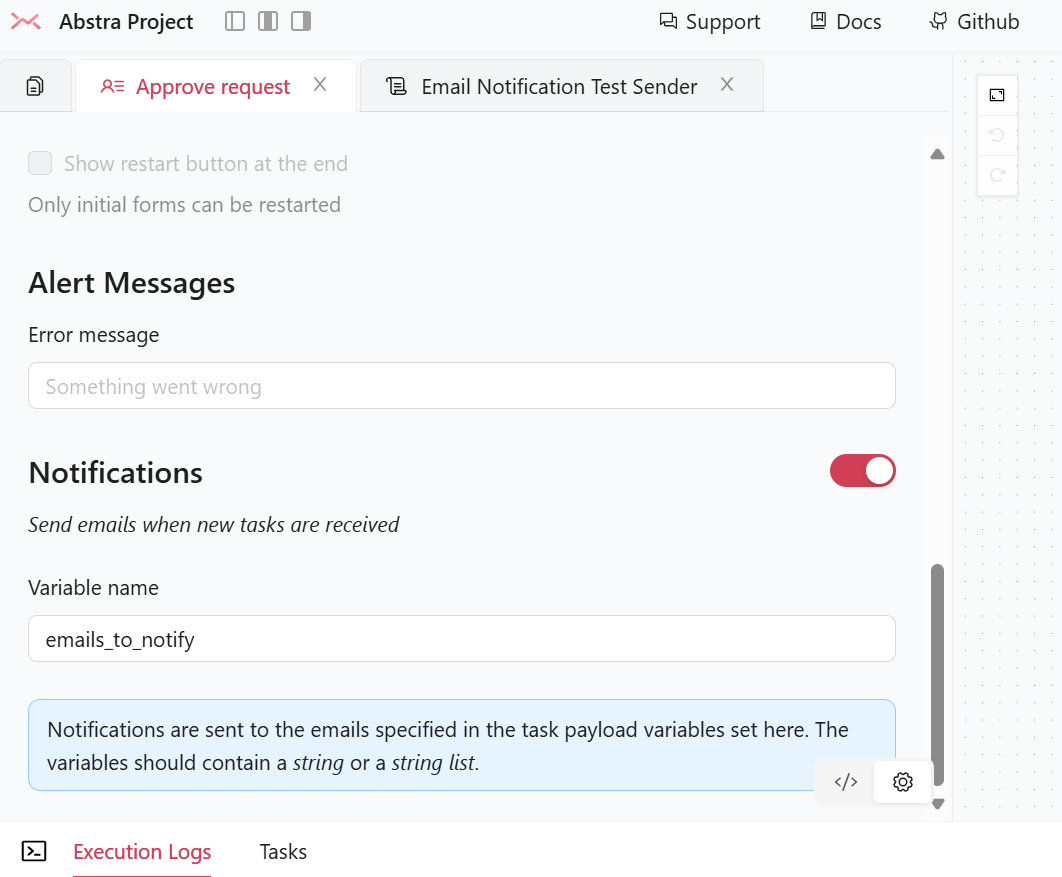Open the Support link
Image resolution: width=1062 pixels, height=877 pixels.
pos(710,22)
